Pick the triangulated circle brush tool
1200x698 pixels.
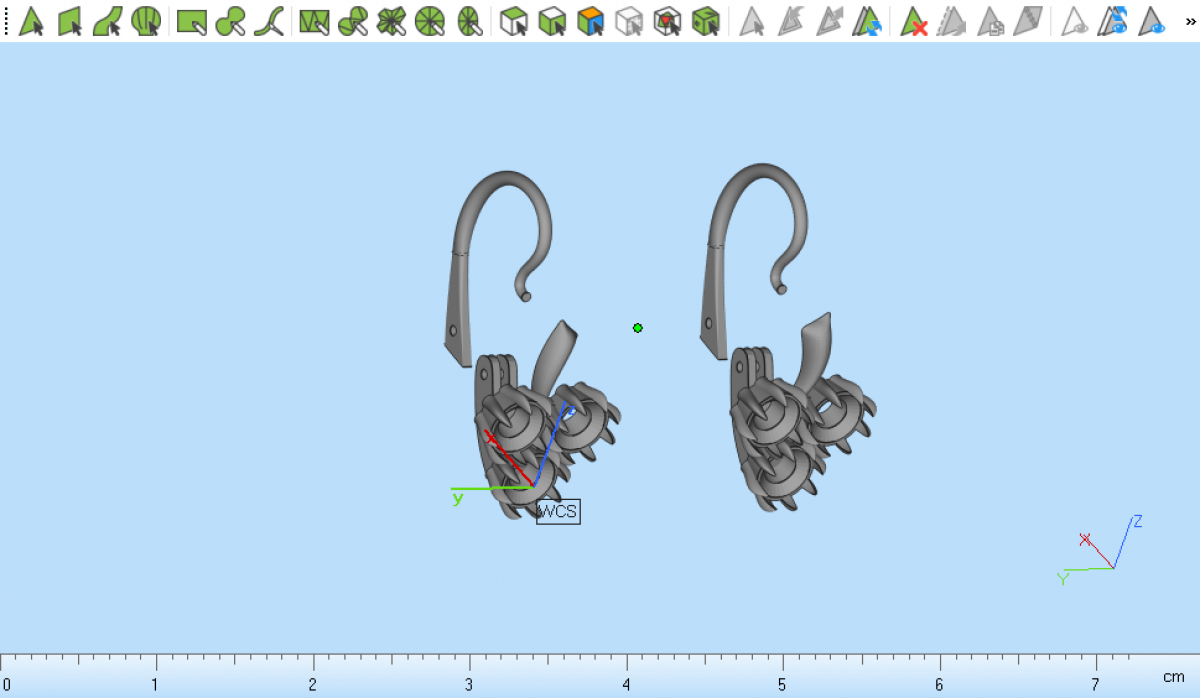pos(429,21)
